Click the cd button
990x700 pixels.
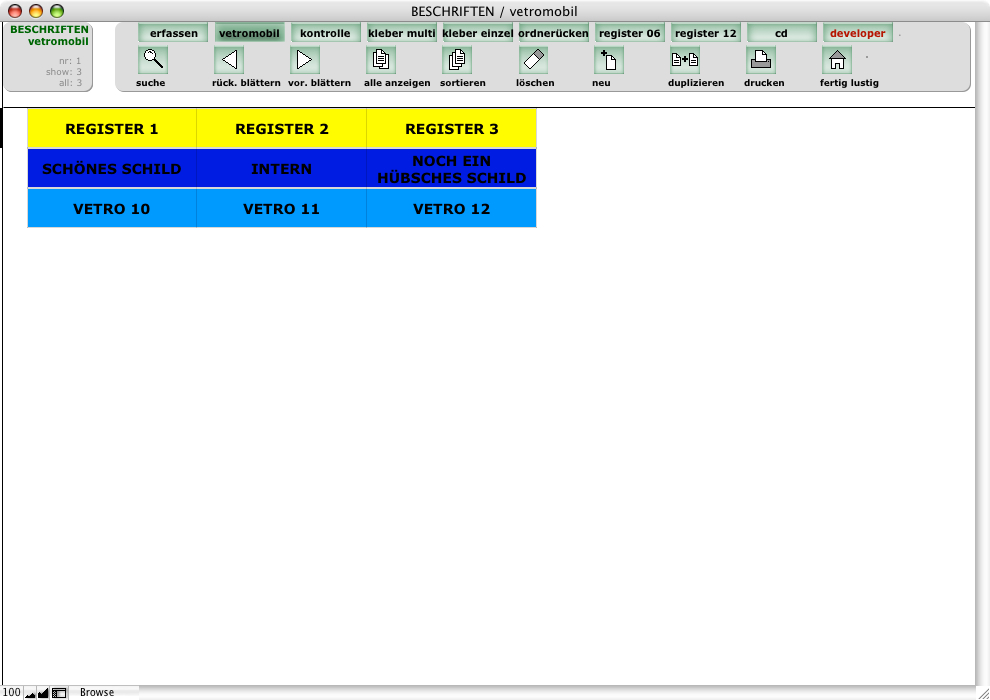point(781,33)
